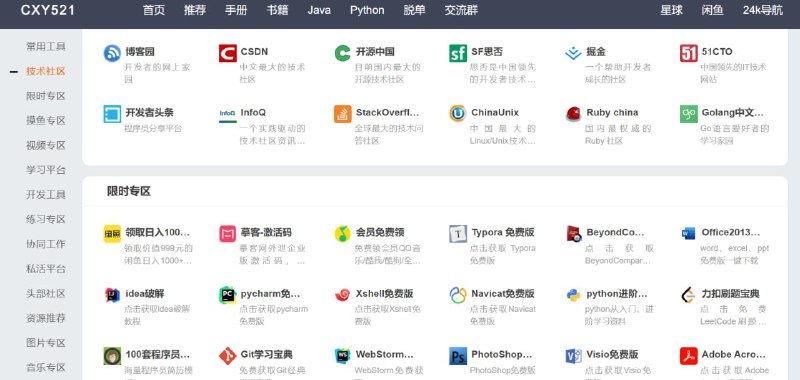Open the 交流群 menu item
Image resolution: width=800 pixels, height=380 pixels.
pos(461,10)
